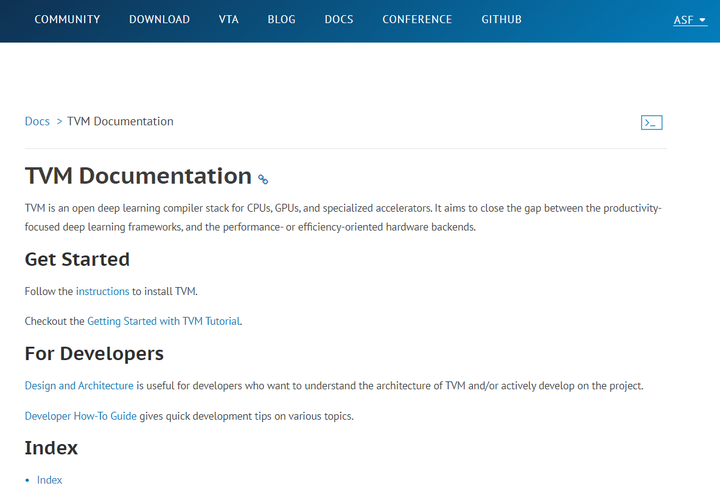The height and width of the screenshot is (500, 720).
Task: Click the Index bullet list link
Action: click(x=49, y=480)
